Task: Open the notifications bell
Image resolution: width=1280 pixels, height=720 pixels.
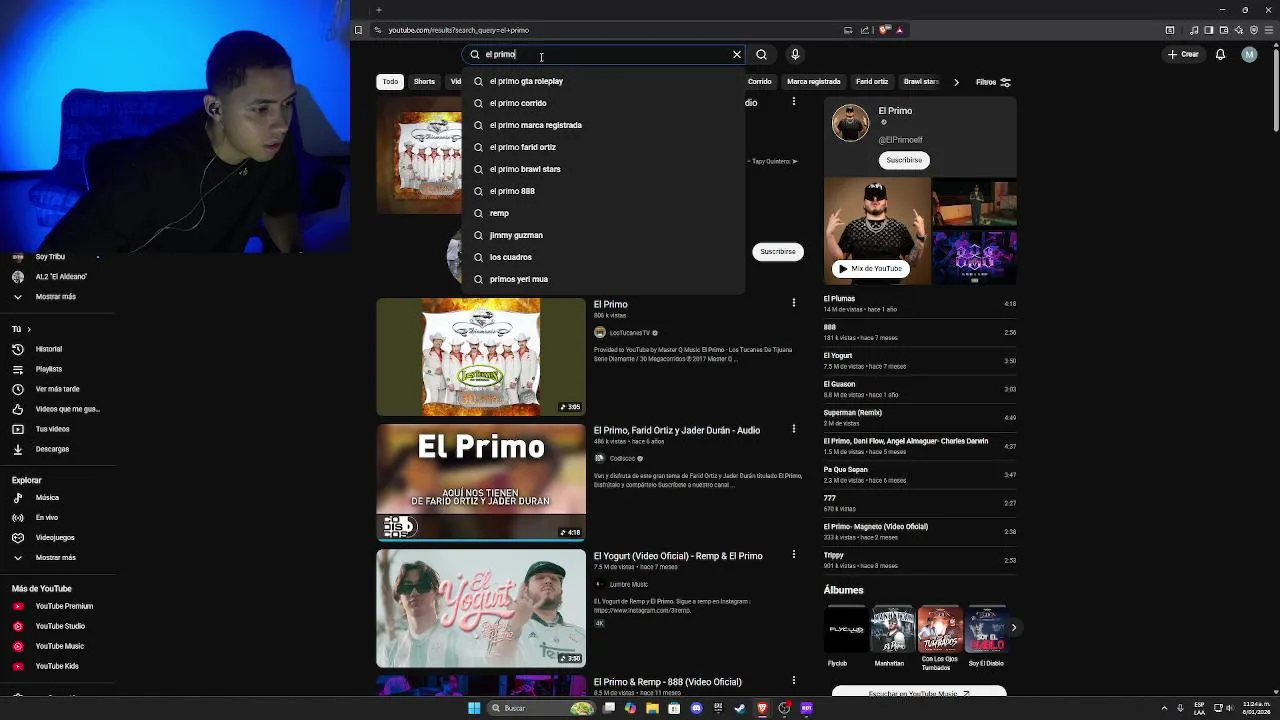Action: (x=1220, y=55)
